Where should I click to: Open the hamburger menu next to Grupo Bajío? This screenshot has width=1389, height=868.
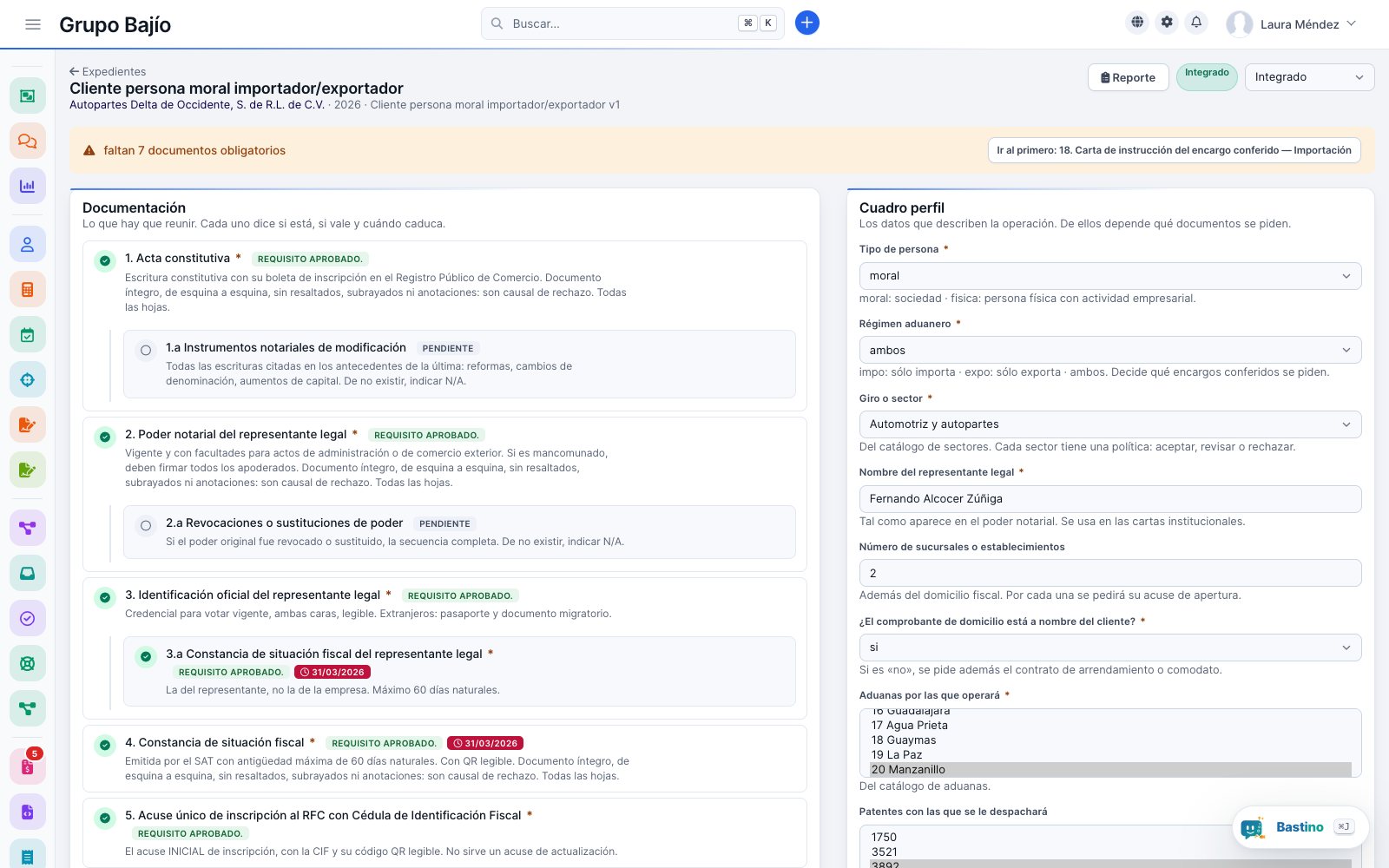[x=33, y=24]
